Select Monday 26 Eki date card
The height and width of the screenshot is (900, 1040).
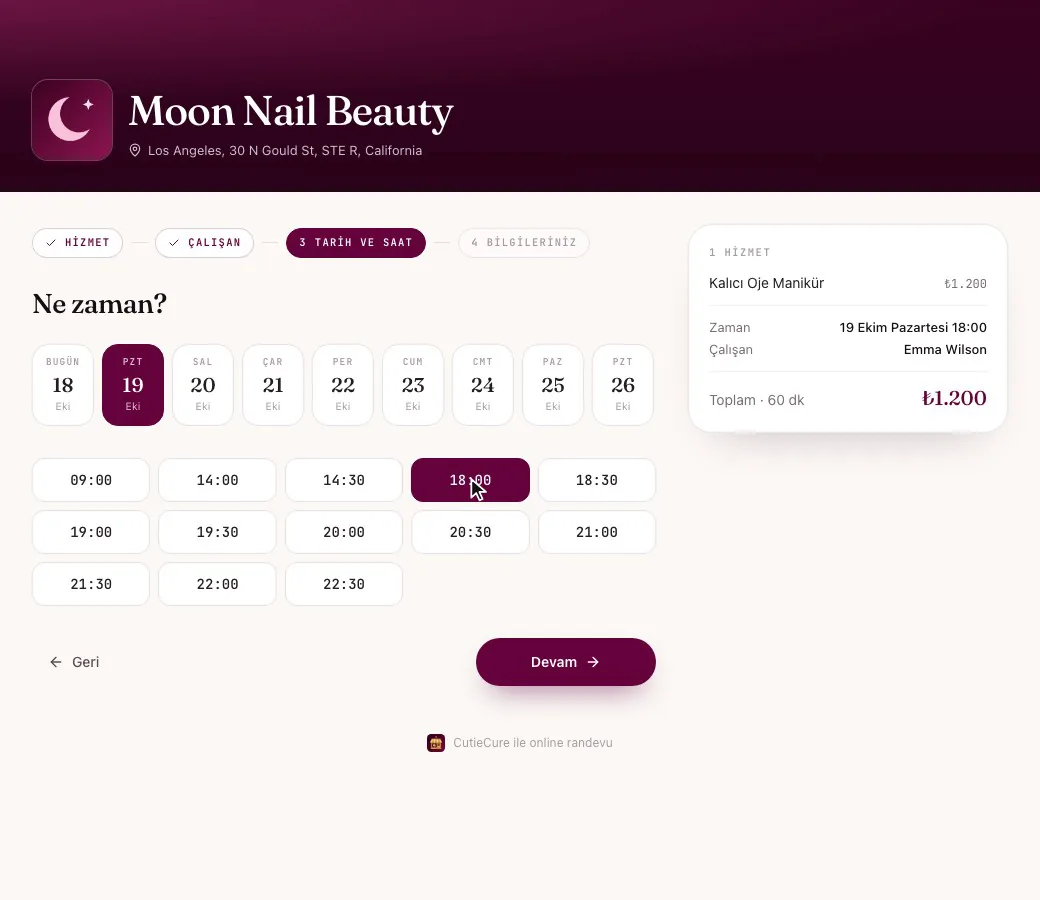click(x=623, y=385)
